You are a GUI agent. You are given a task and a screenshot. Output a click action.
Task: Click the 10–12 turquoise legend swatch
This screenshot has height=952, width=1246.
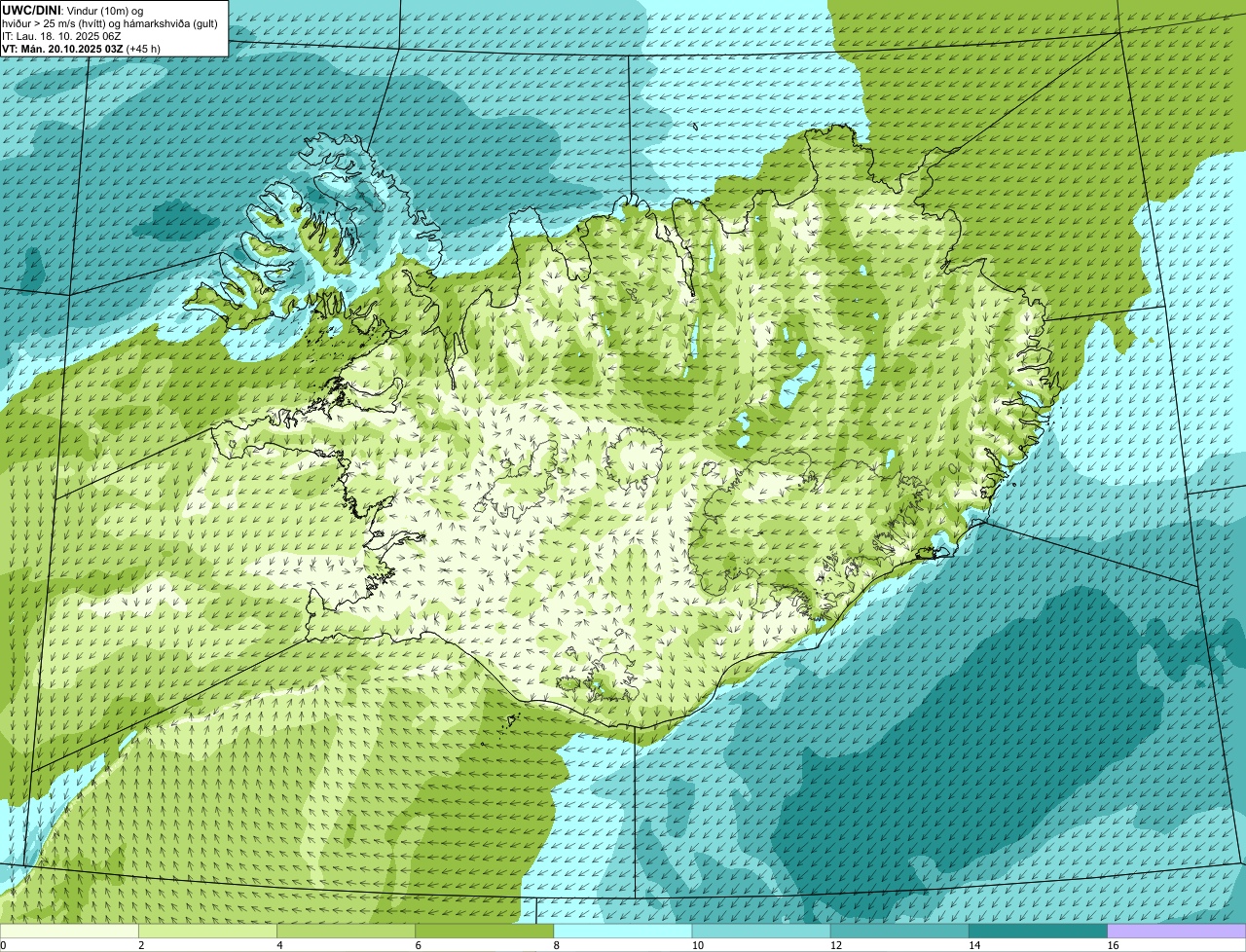(x=761, y=932)
